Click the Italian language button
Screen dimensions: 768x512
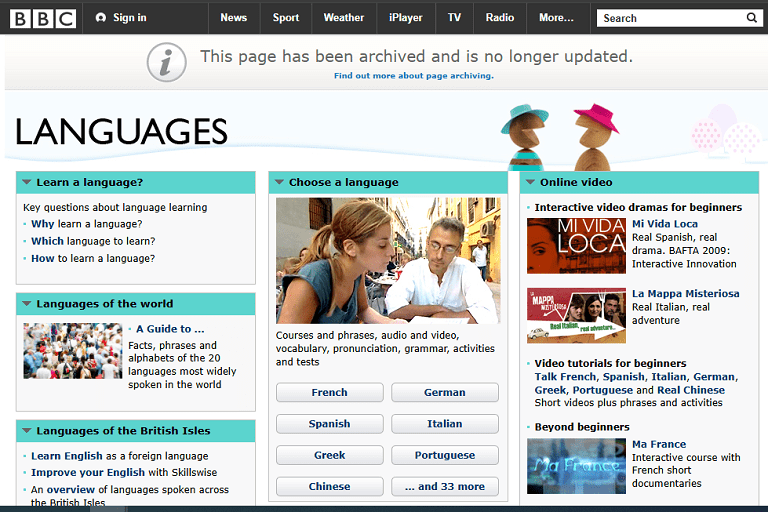445,424
